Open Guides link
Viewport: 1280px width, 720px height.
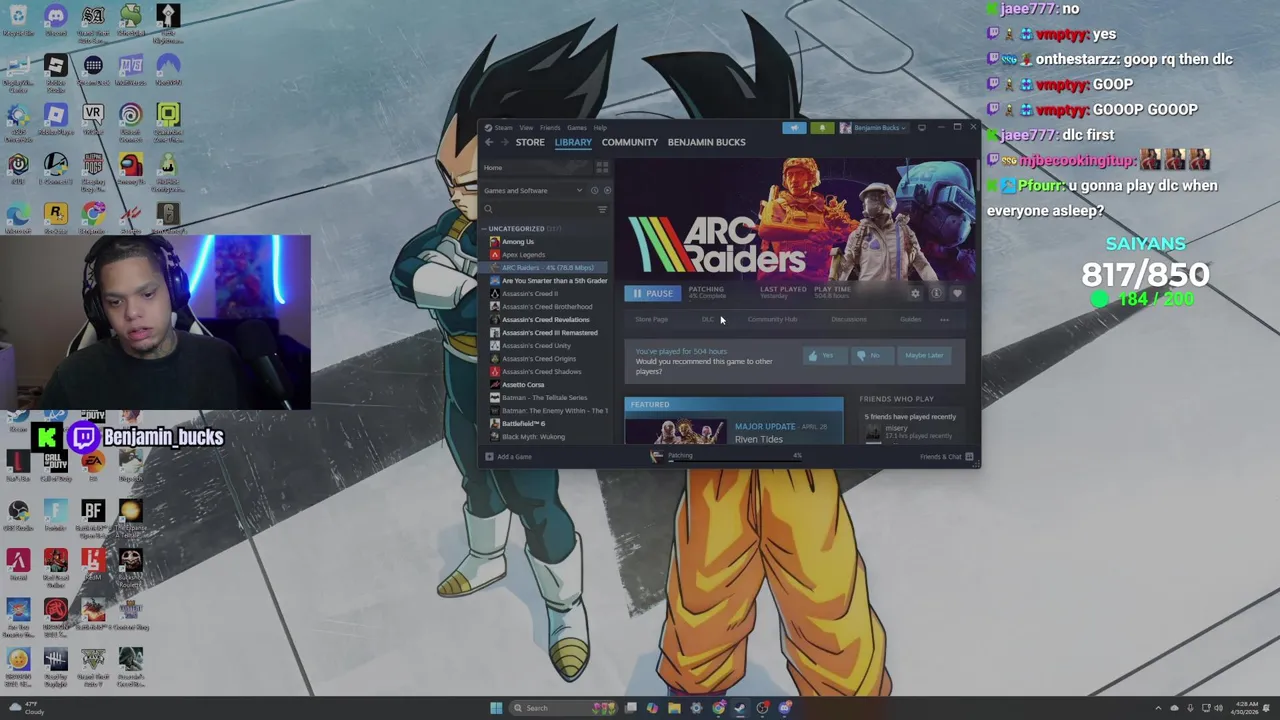910,320
